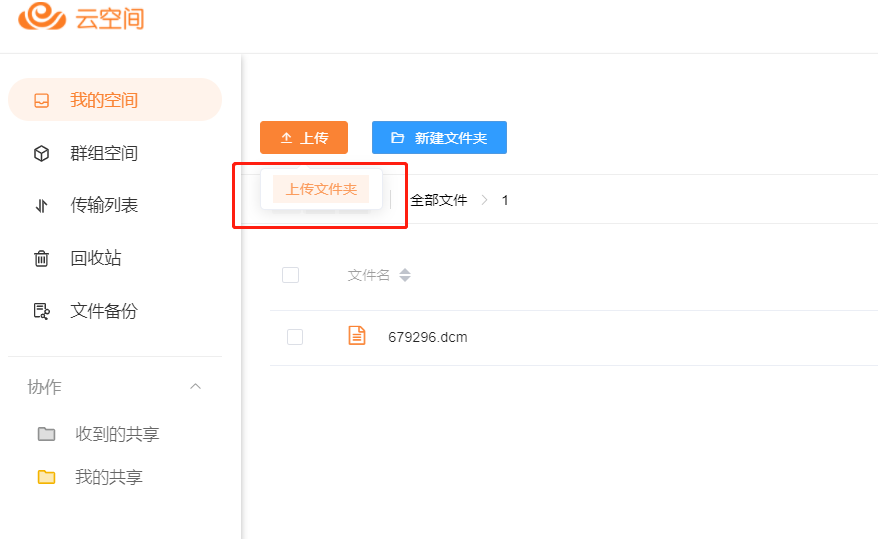878x539 pixels.
Task: Click the 我的空间 inbox icon
Action: pyautogui.click(x=42, y=100)
